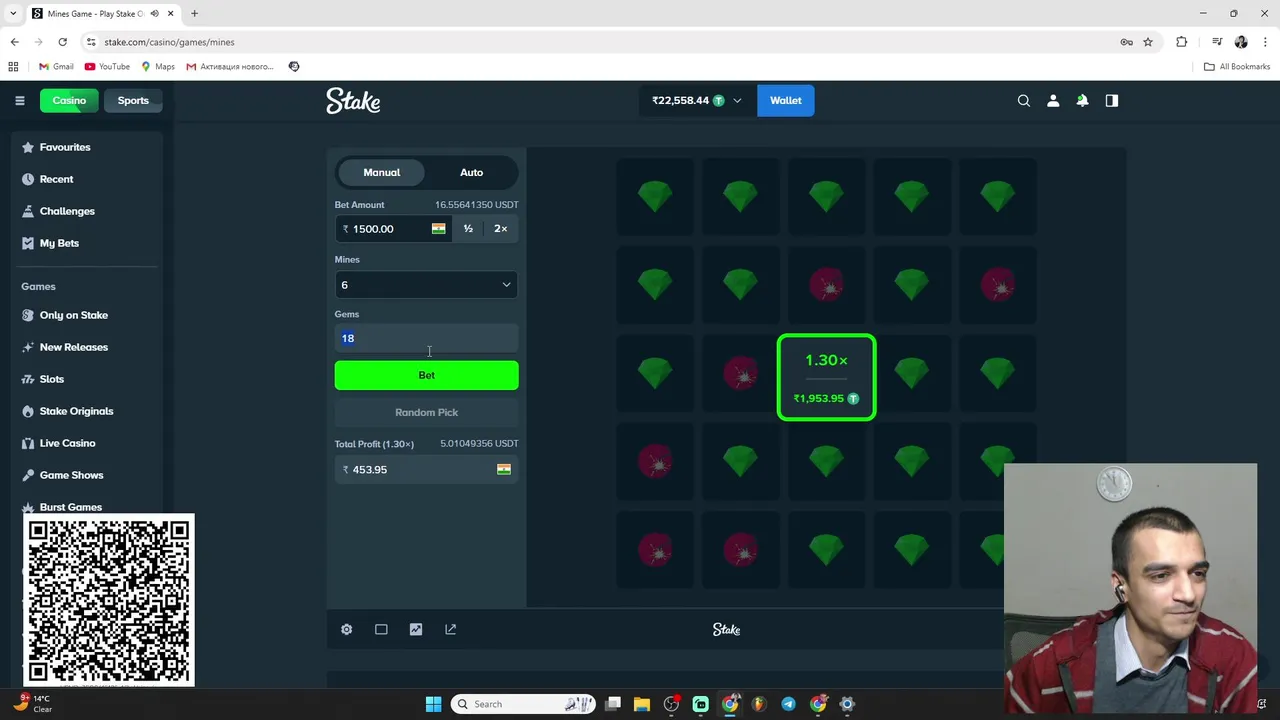Toggle the chat sidebar panel icon
The height and width of the screenshot is (720, 1280).
coord(1111,100)
